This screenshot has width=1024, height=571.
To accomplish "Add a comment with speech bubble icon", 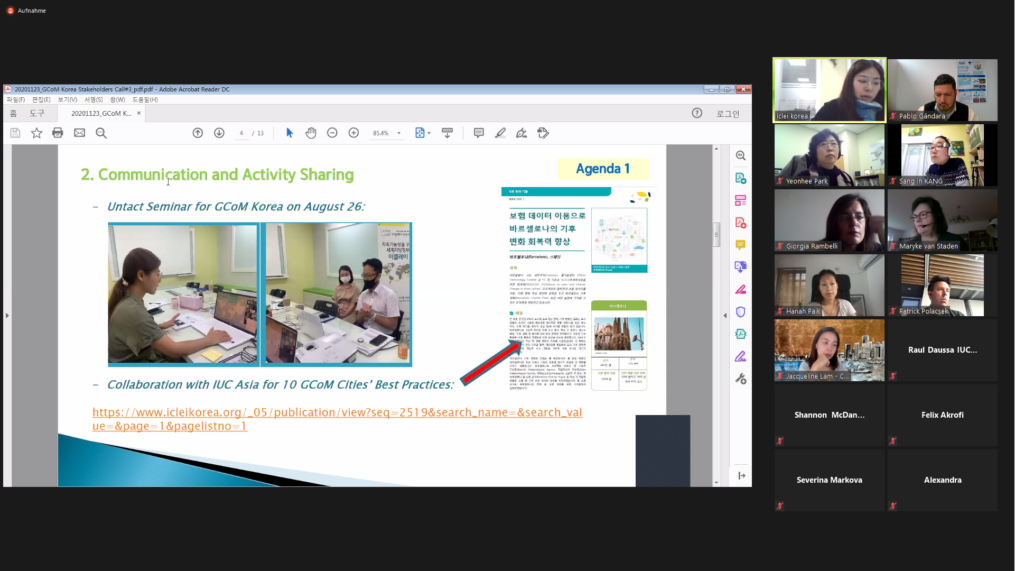I will pos(478,133).
